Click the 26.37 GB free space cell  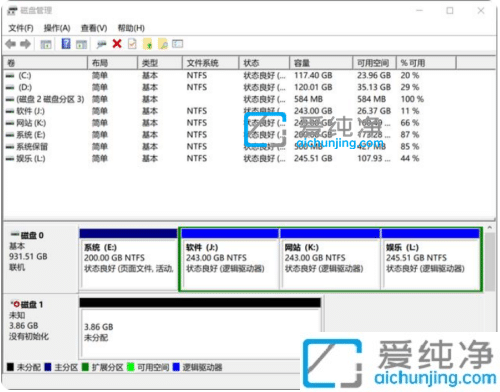tap(374, 111)
